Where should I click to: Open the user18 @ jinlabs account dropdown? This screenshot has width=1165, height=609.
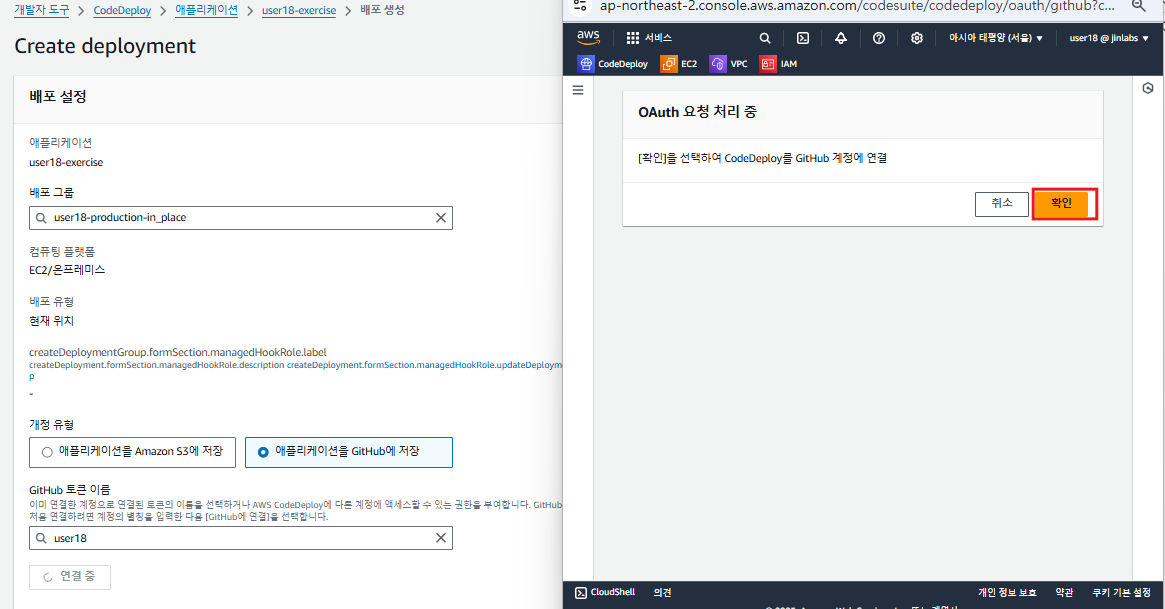pyautogui.click(x=1109, y=38)
